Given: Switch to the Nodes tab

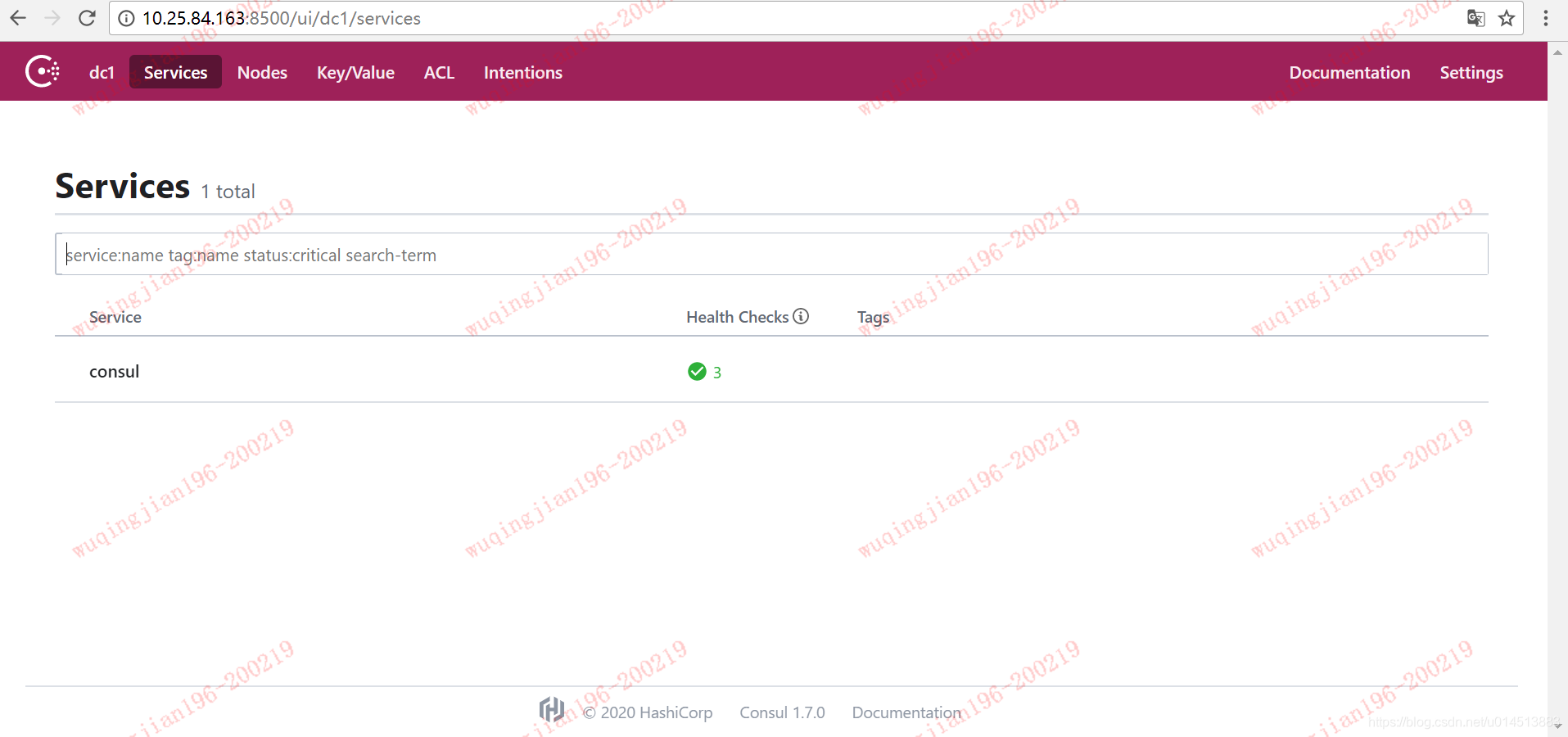Looking at the screenshot, I should tap(262, 72).
